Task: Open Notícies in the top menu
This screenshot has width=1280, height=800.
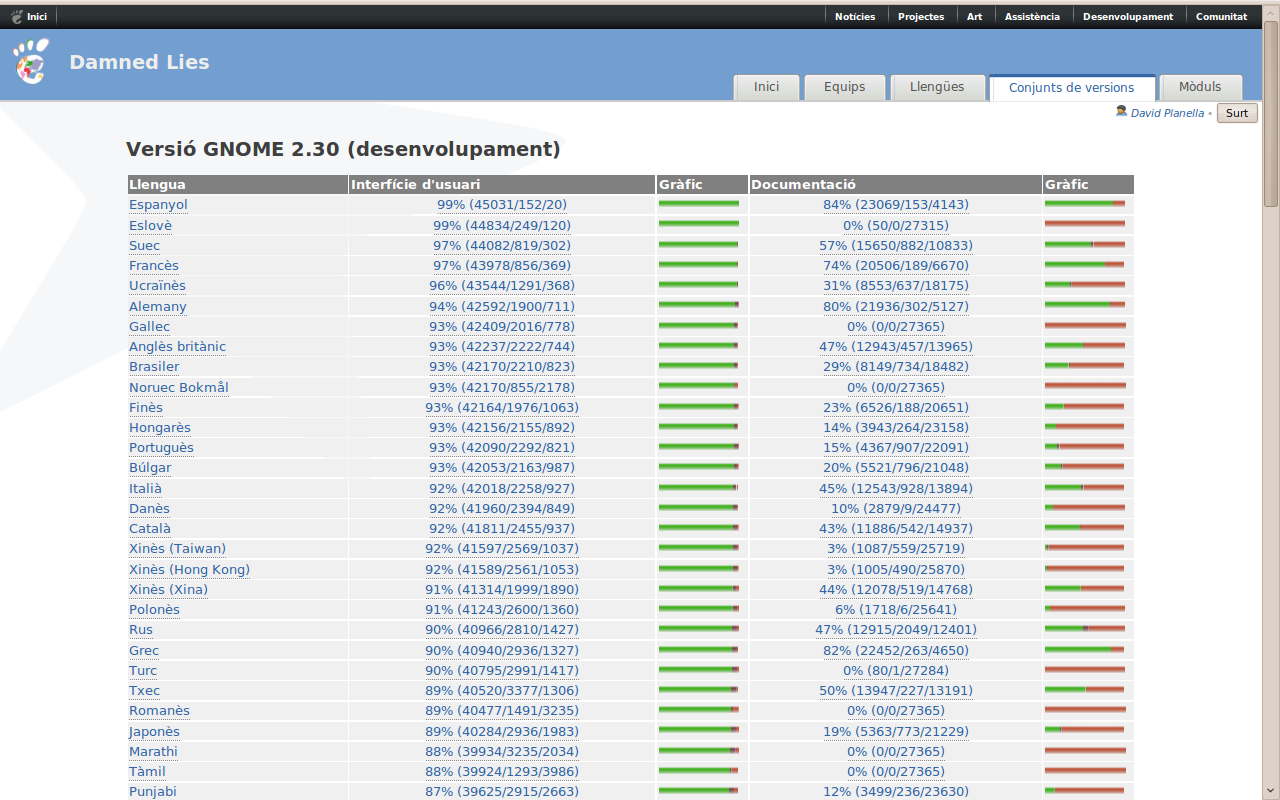Action: (x=854, y=16)
